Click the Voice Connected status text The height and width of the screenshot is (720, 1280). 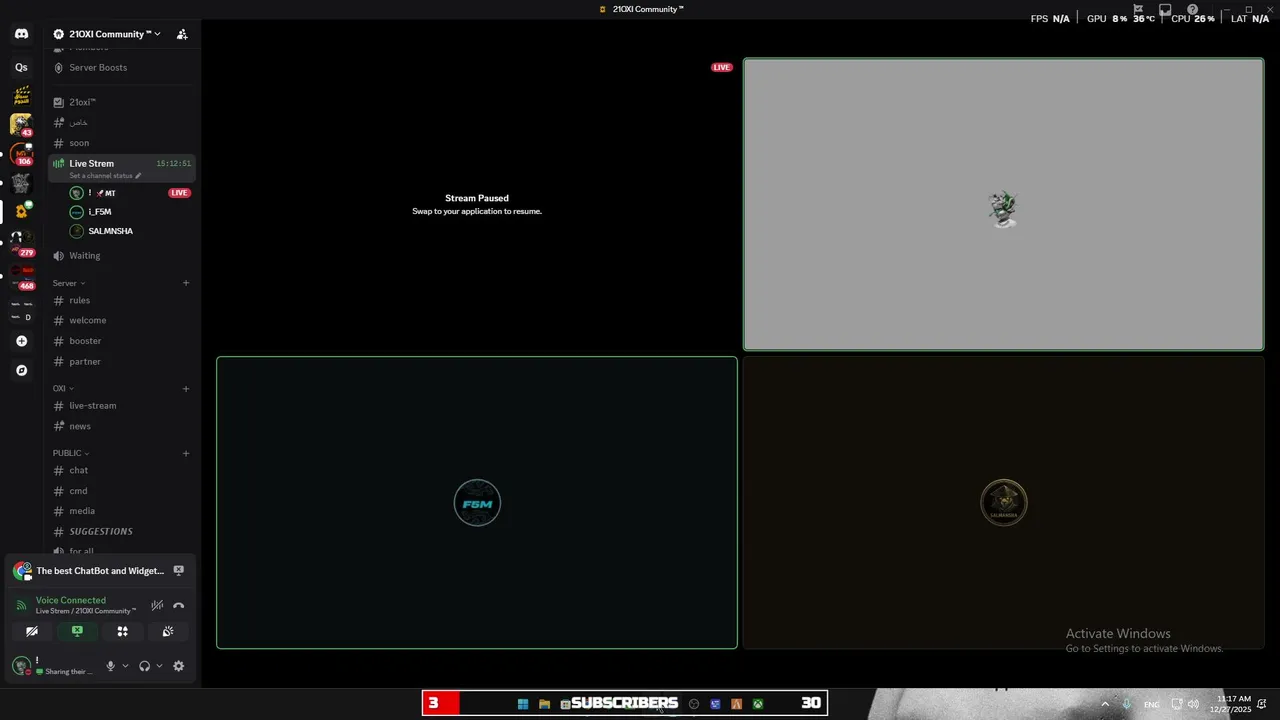coord(71,601)
